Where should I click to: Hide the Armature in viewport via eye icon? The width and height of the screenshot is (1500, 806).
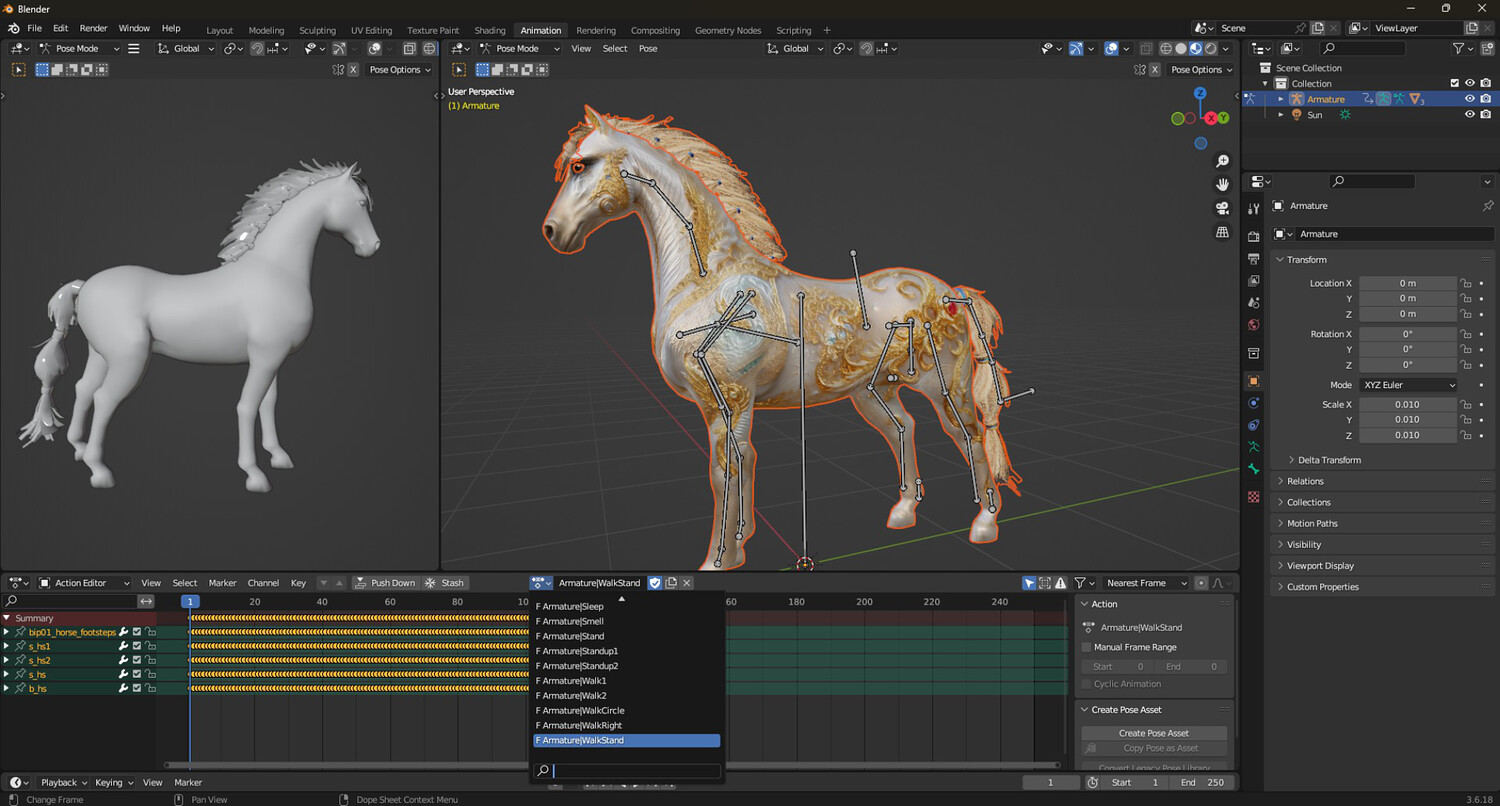click(1469, 99)
